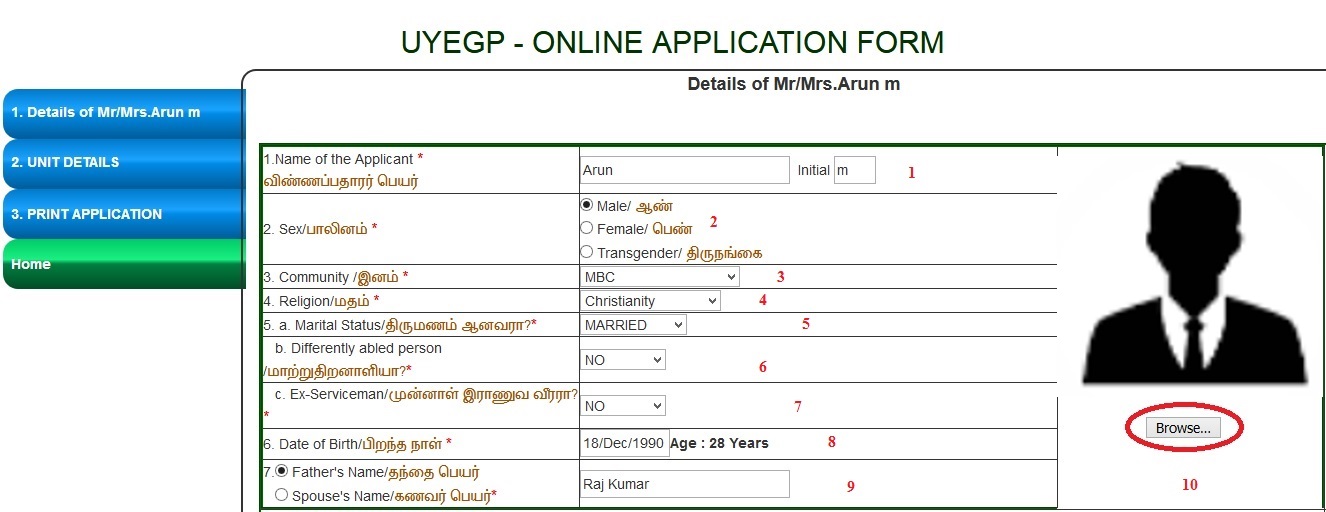Viewport: 1326px width, 512px height.
Task: Click the applicant name field containing Arun
Action: pos(684,170)
